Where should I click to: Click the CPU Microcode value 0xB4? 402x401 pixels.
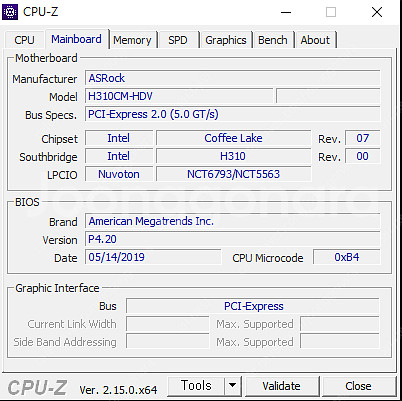[x=347, y=257]
